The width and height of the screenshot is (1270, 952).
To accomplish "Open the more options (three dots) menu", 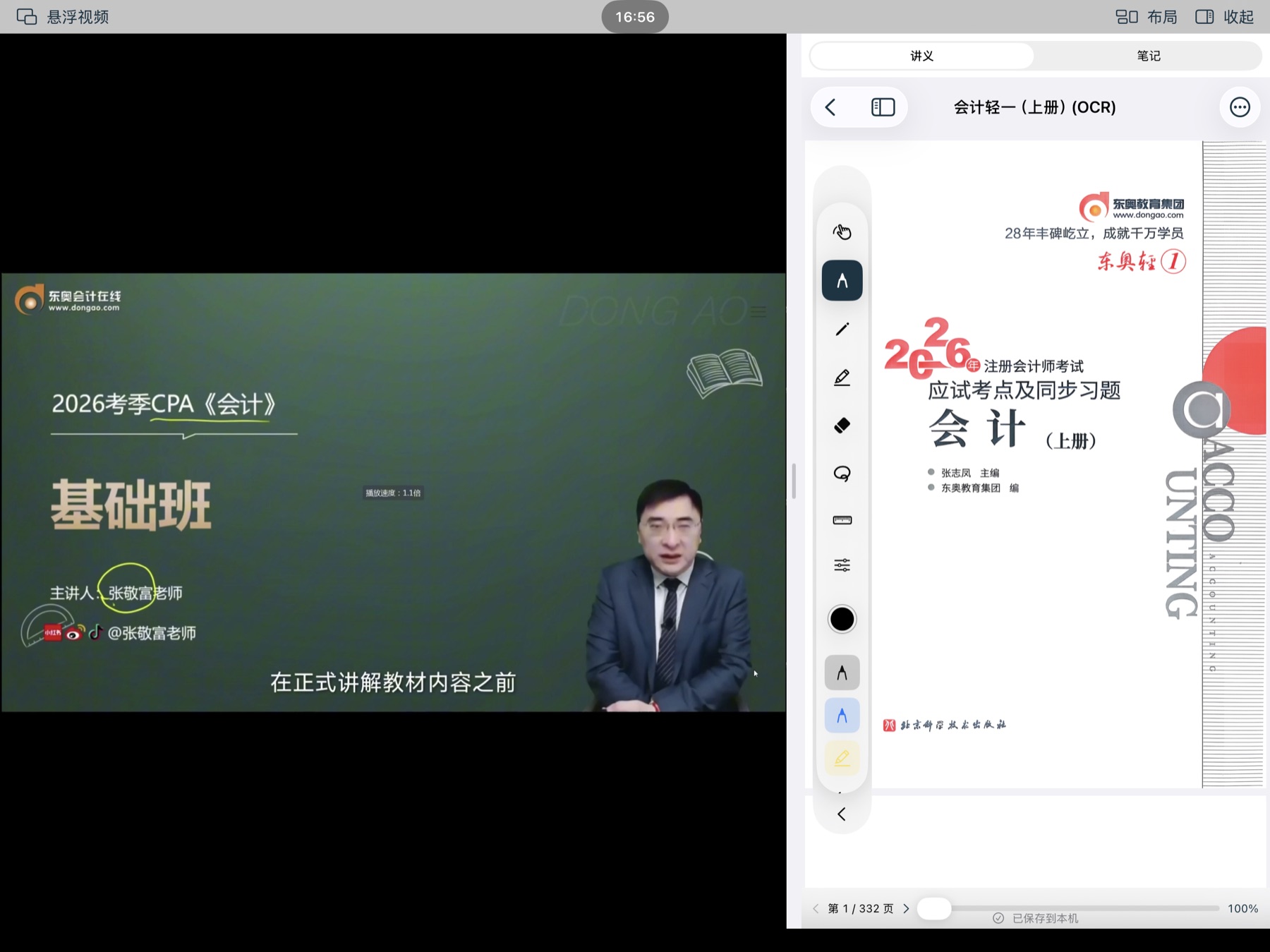I will 1240,107.
